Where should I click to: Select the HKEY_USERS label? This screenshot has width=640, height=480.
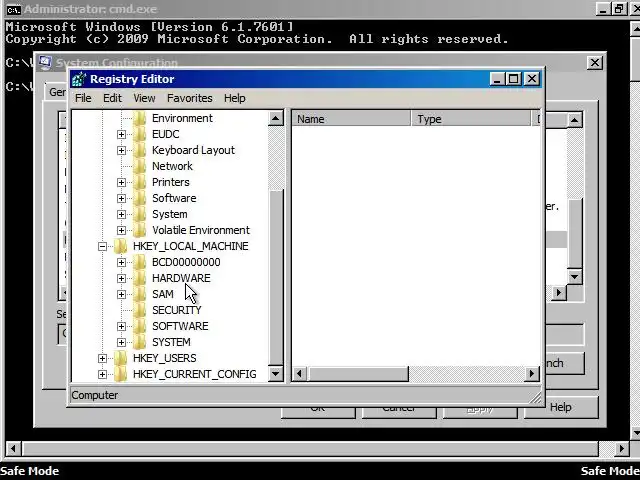[x=164, y=358]
